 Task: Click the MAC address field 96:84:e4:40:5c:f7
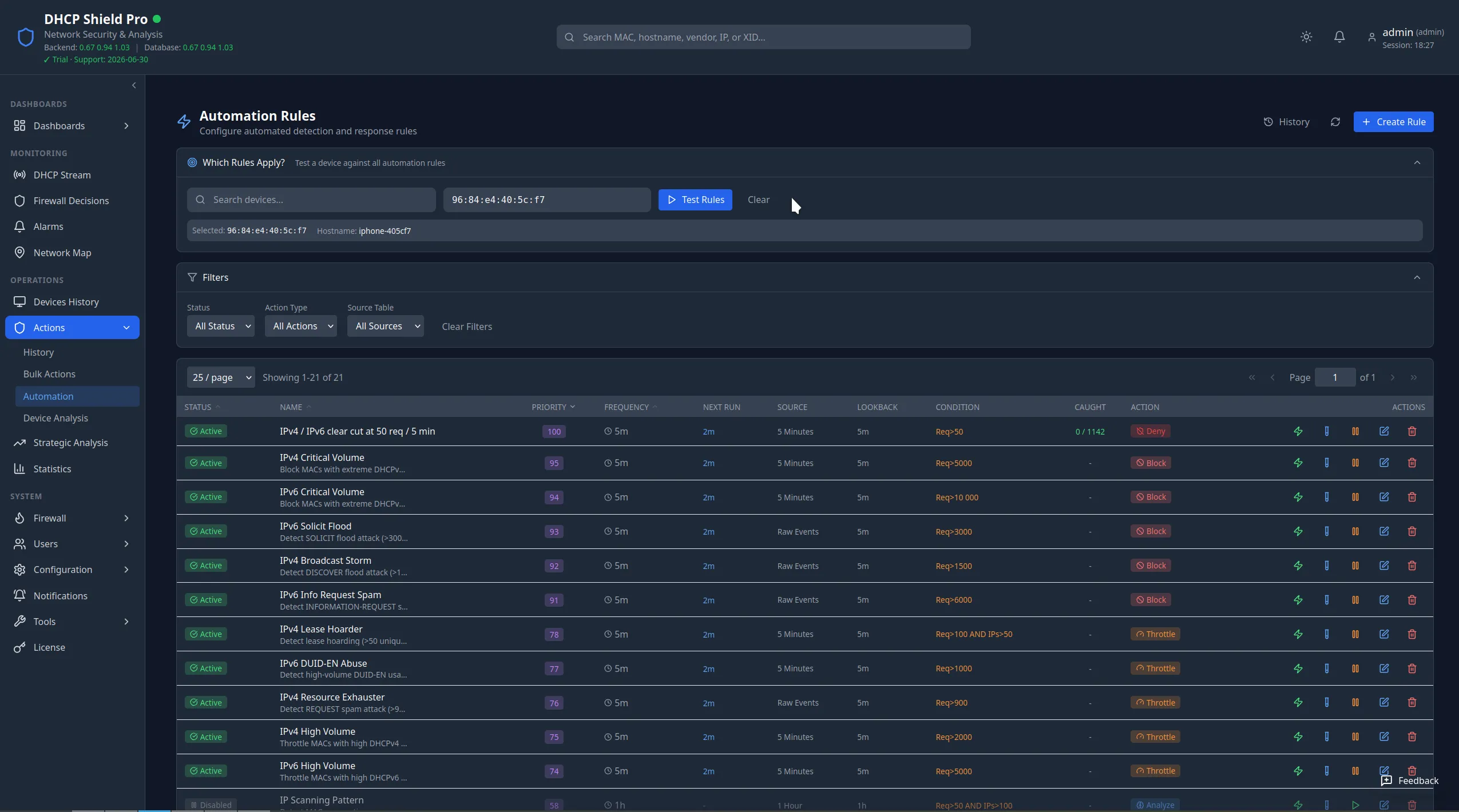pyautogui.click(x=547, y=200)
